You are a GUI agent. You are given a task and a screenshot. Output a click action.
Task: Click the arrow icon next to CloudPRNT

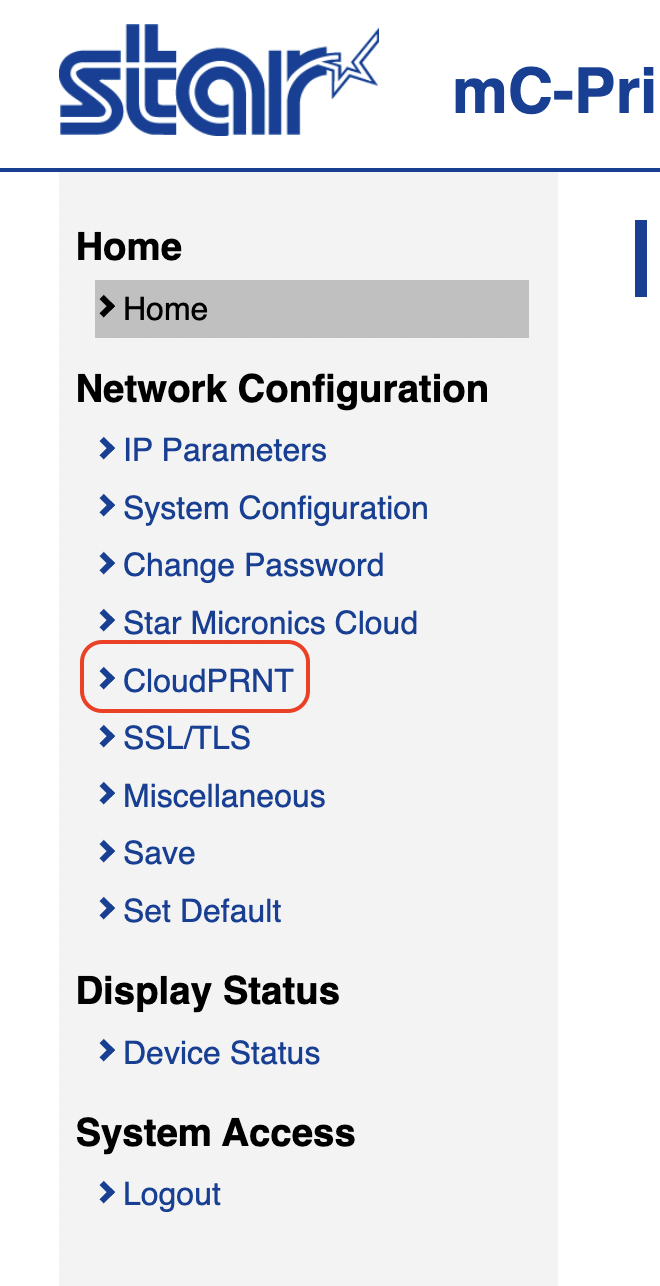[107, 679]
